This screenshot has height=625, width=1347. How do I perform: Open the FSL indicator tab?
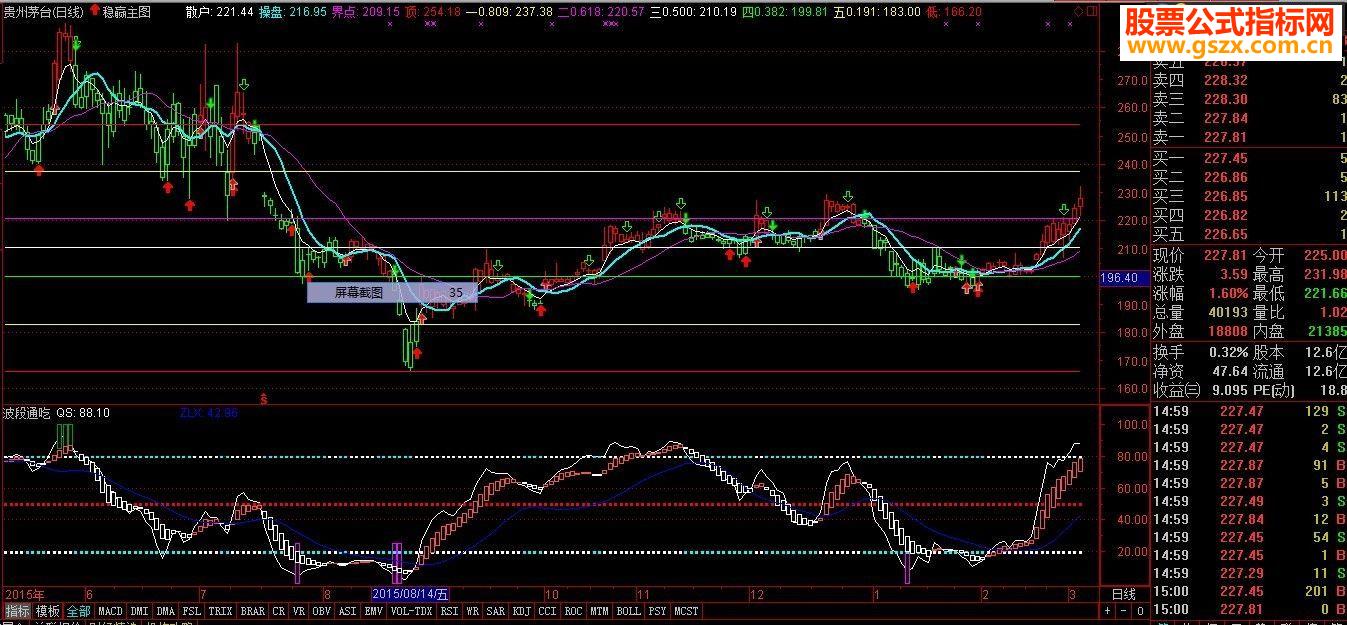click(192, 610)
